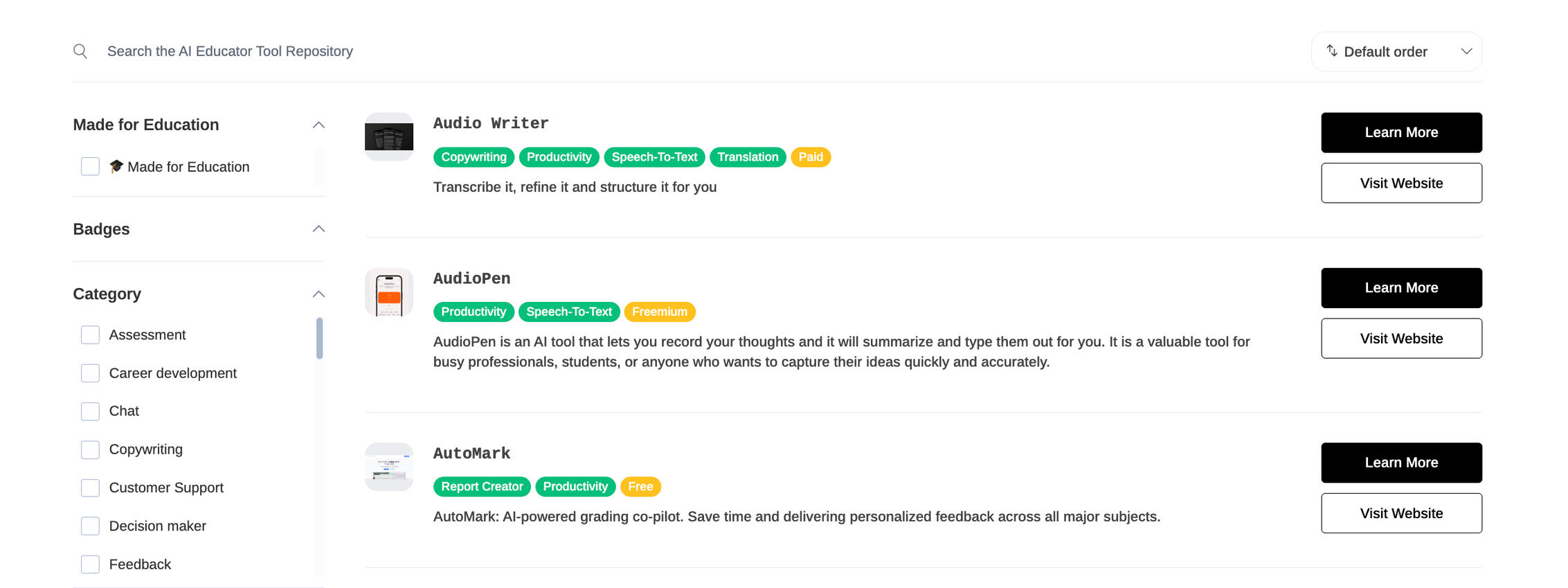Click Learn More for AudioPen
1568x588 pixels.
[1400, 288]
